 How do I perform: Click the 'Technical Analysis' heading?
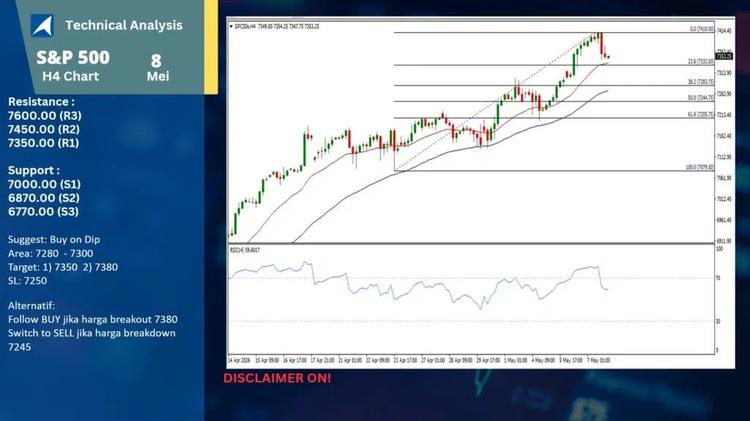[124, 25]
